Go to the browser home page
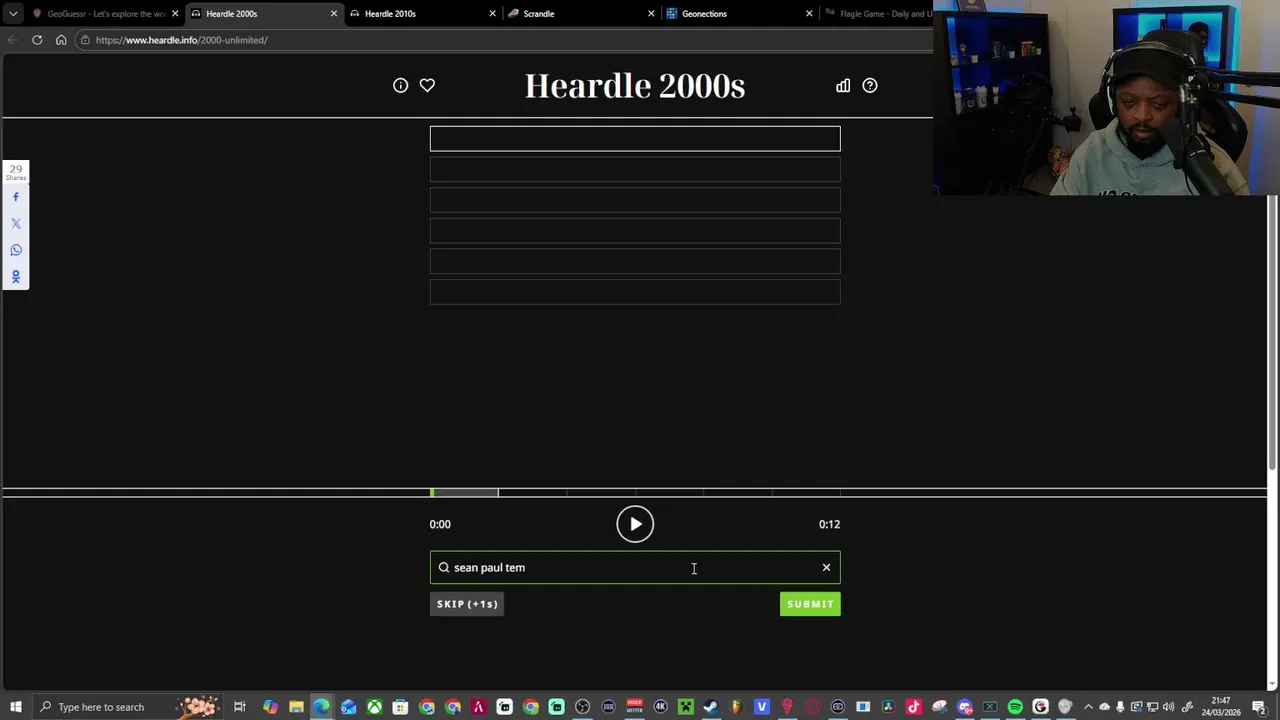The image size is (1280, 720). 61,40
